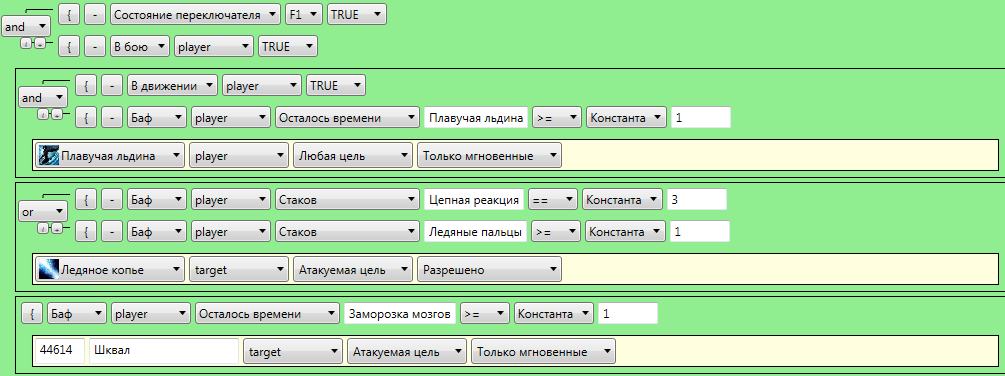Click brace button in Состояние переключателя row

coord(69,15)
